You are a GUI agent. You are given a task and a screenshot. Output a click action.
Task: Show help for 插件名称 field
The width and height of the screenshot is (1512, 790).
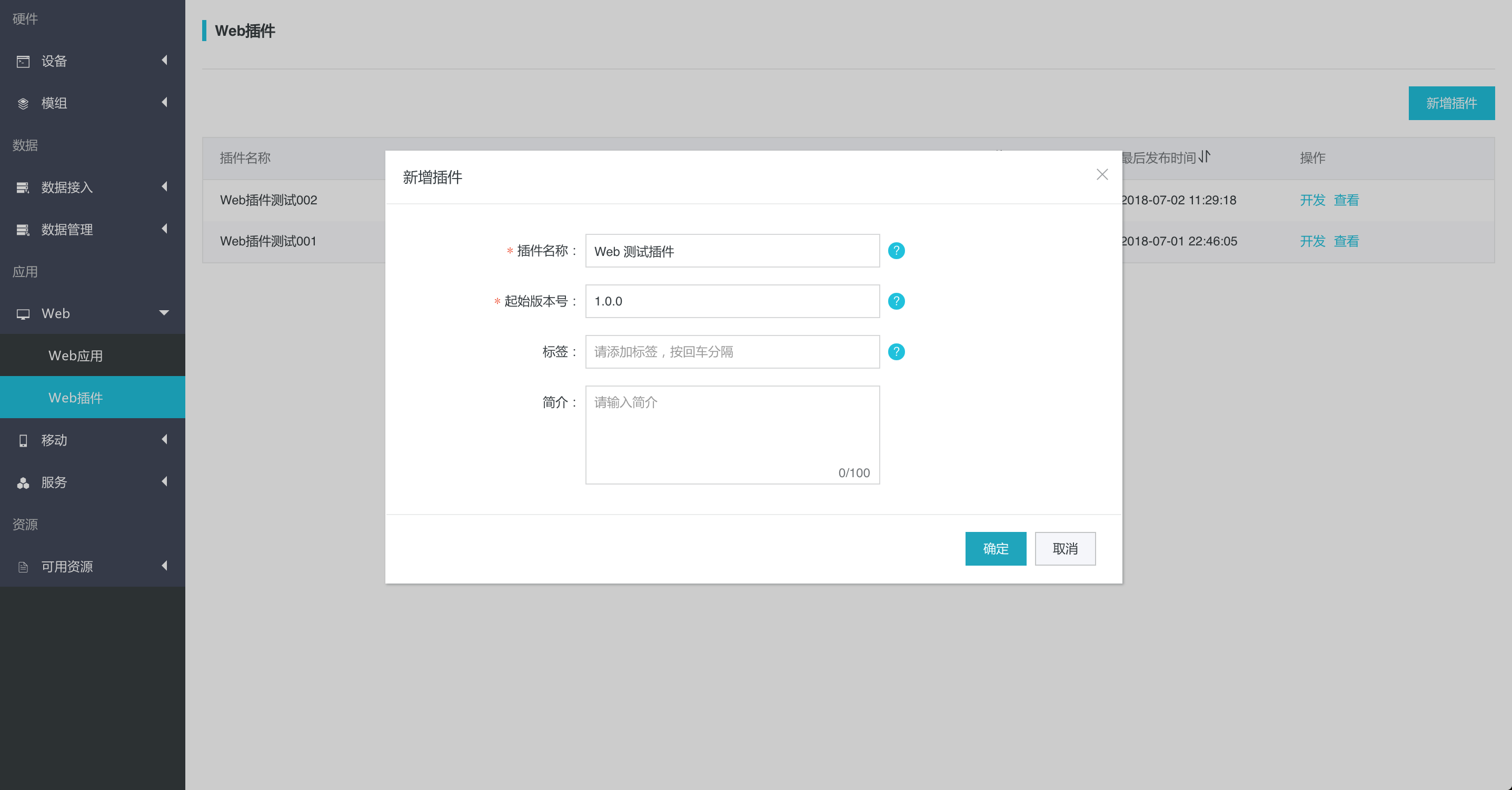pos(896,251)
